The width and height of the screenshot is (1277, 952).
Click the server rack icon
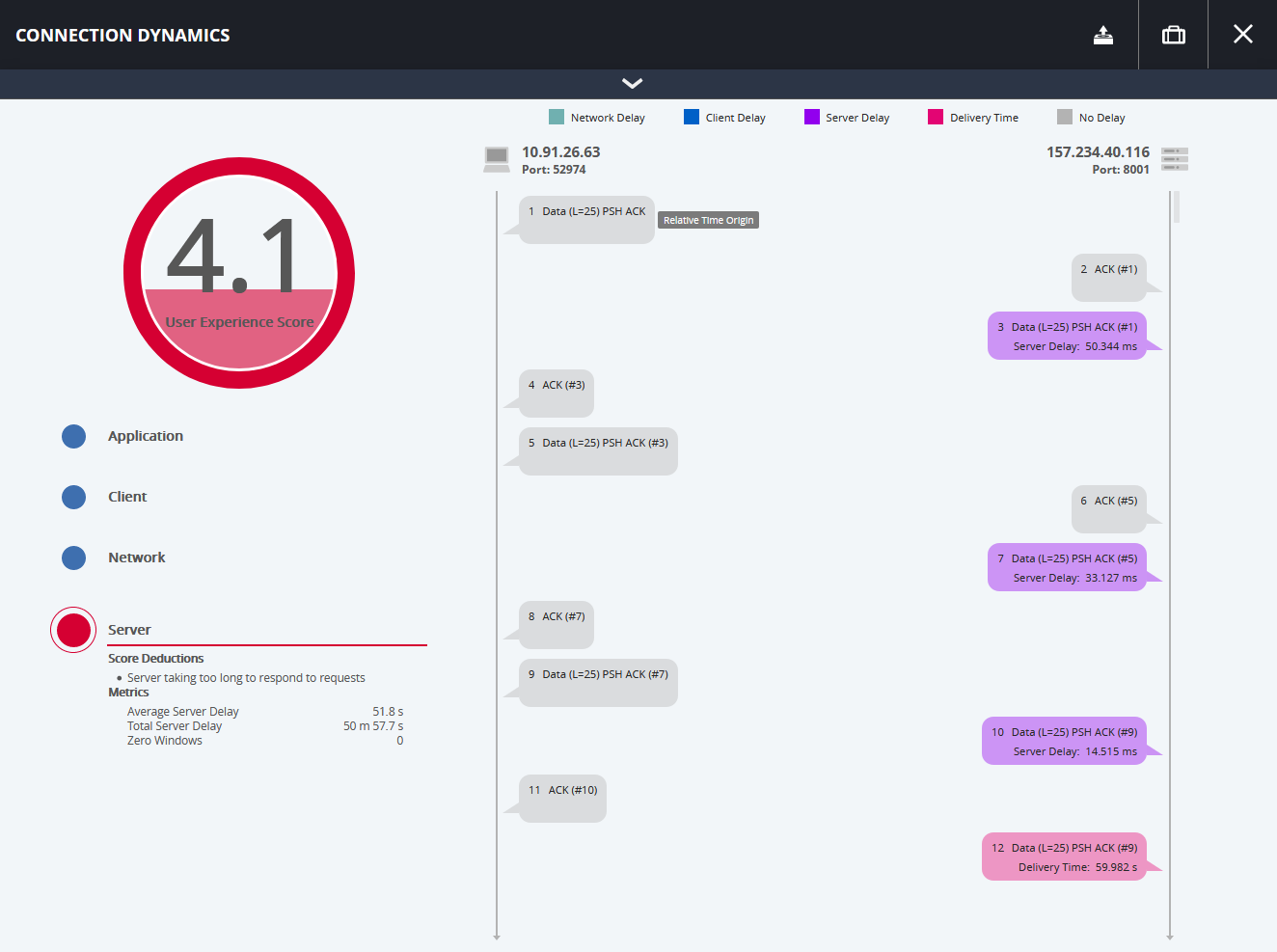[1175, 159]
